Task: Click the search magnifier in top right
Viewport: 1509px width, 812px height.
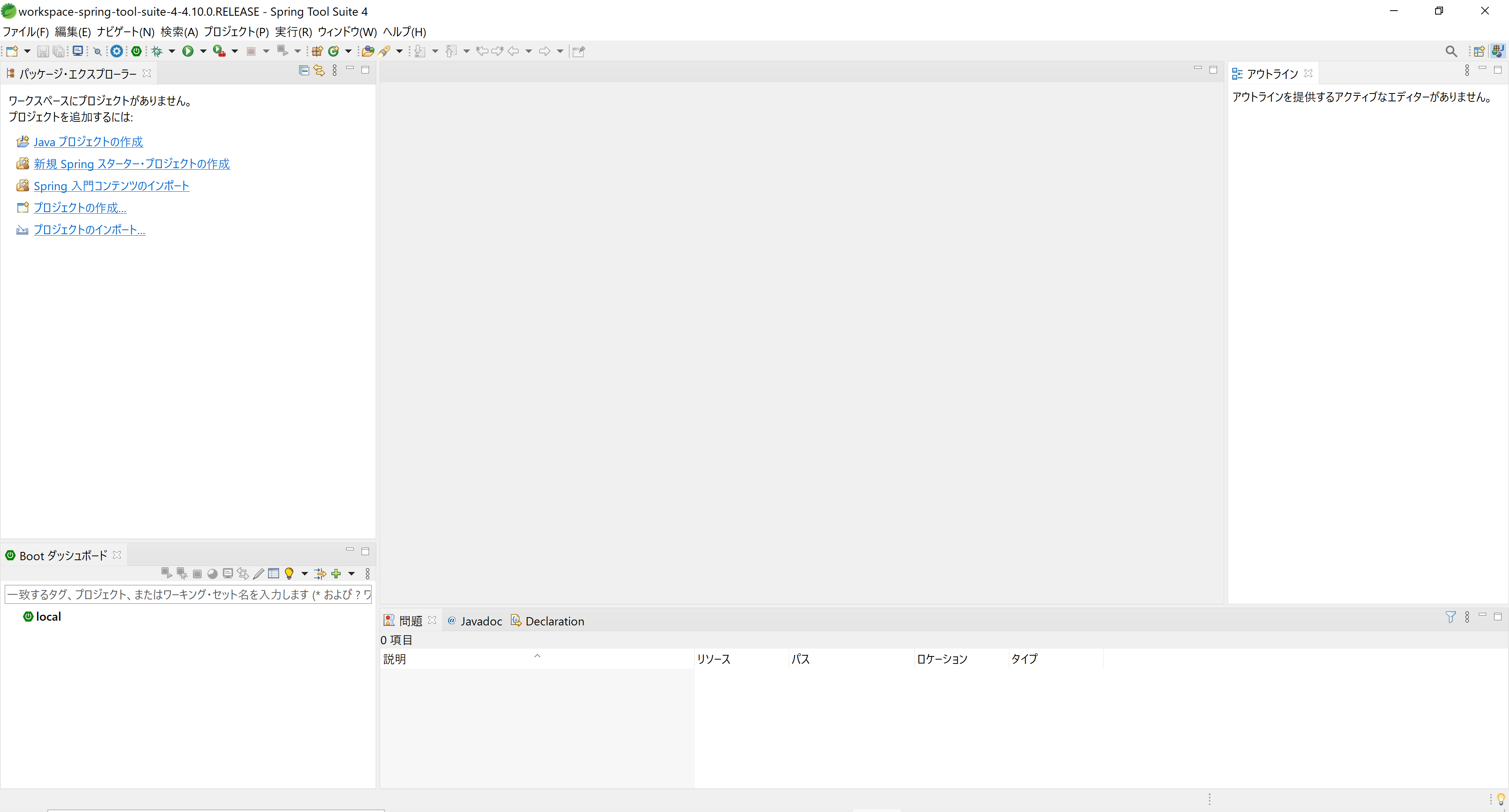Action: pos(1450,51)
